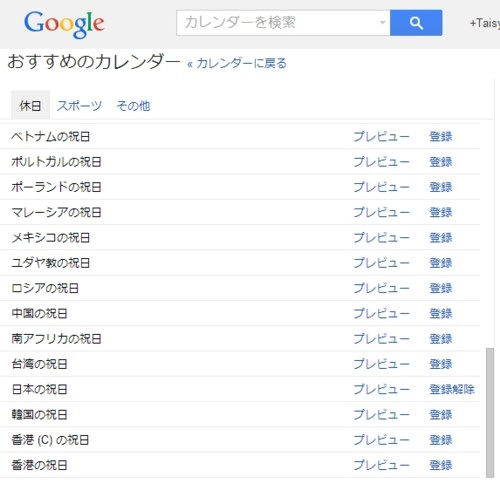Screen dimensions: 500x483
Task: Open the +Taisy profile link
Action: (485, 23)
